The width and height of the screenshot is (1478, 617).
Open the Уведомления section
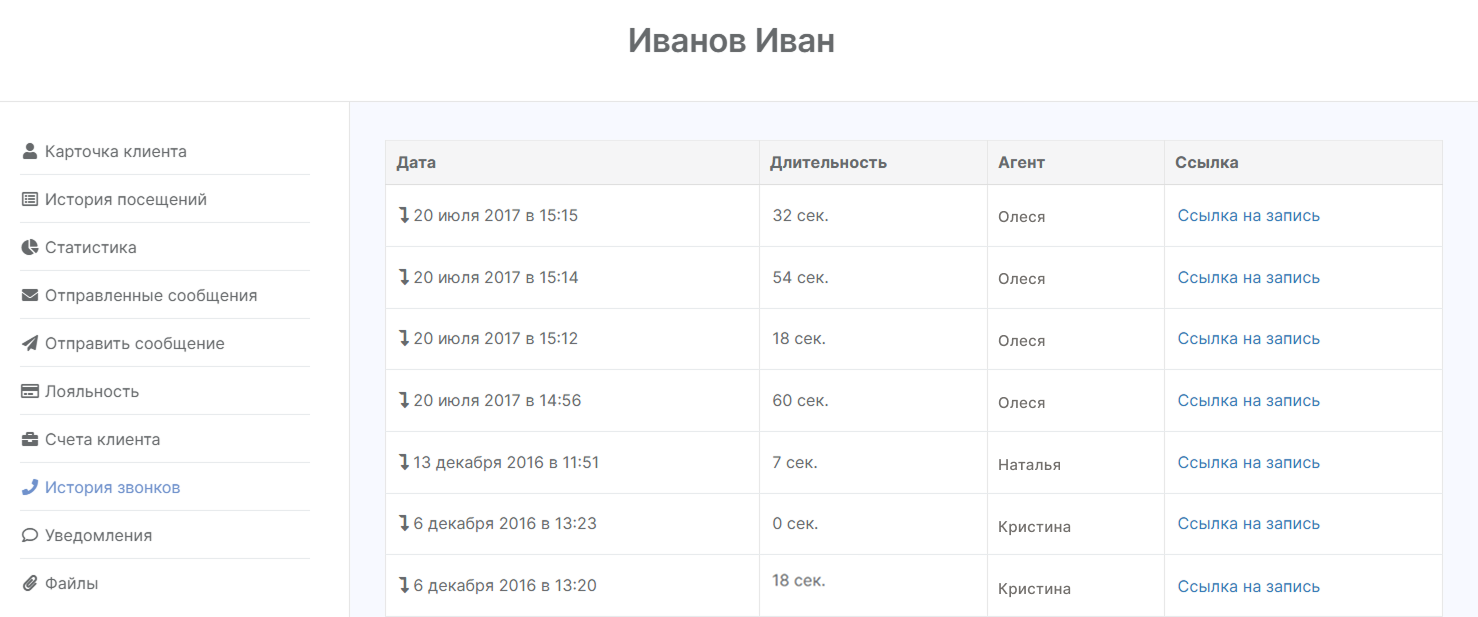coord(98,536)
